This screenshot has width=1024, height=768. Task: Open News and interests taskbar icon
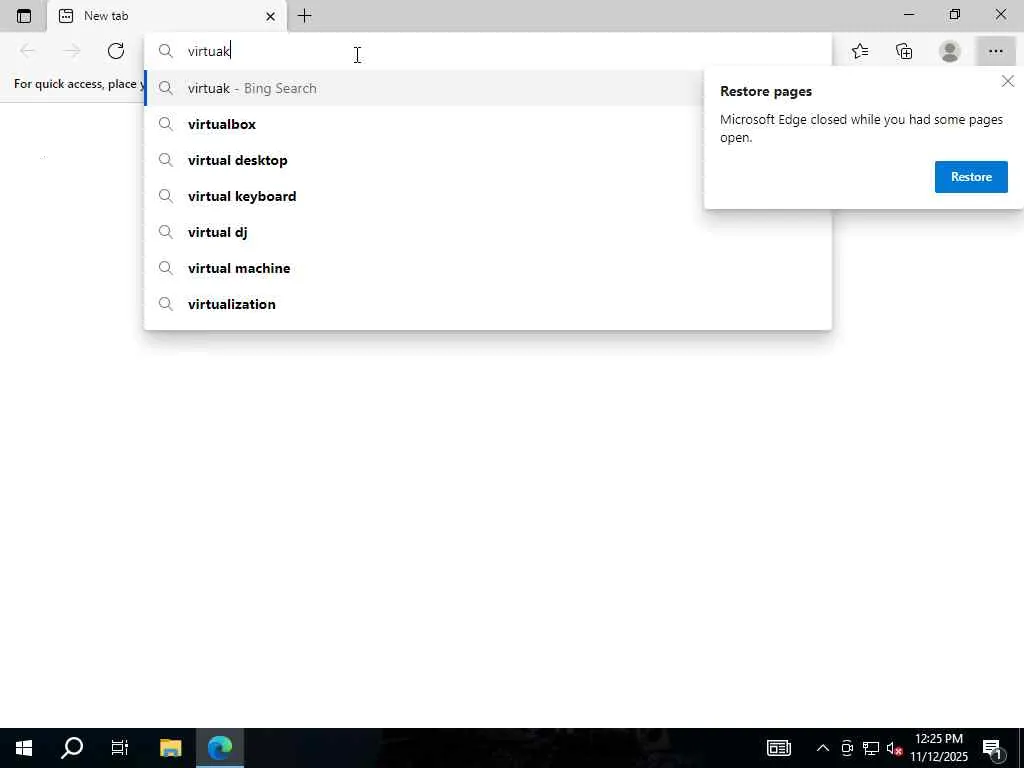click(x=778, y=748)
